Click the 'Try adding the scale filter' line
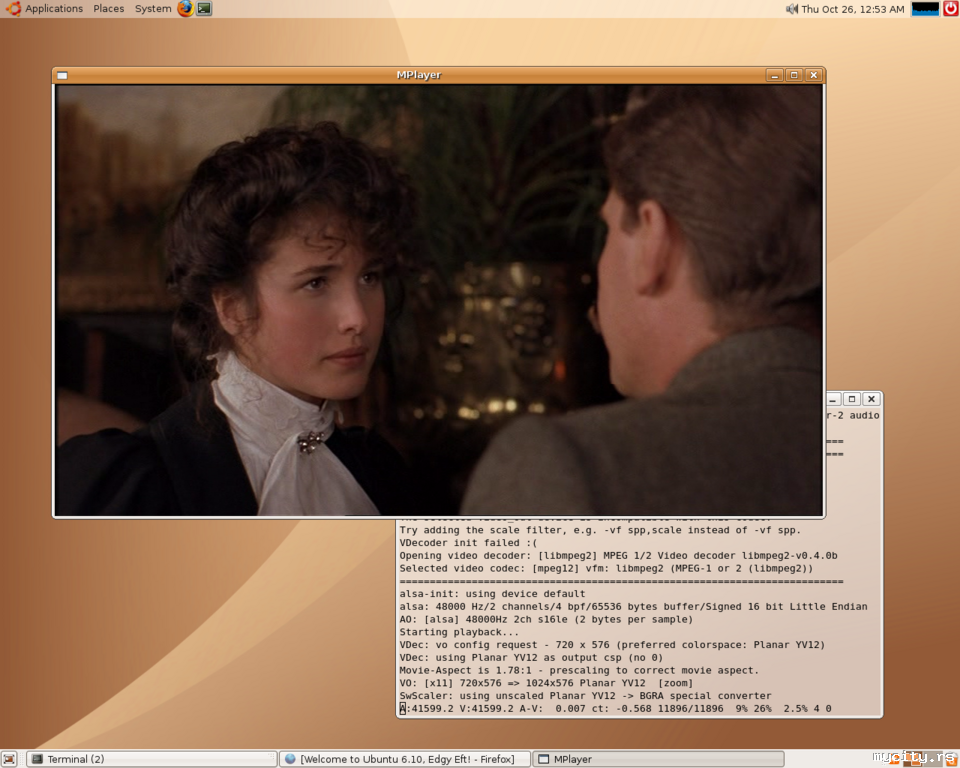 [600, 530]
